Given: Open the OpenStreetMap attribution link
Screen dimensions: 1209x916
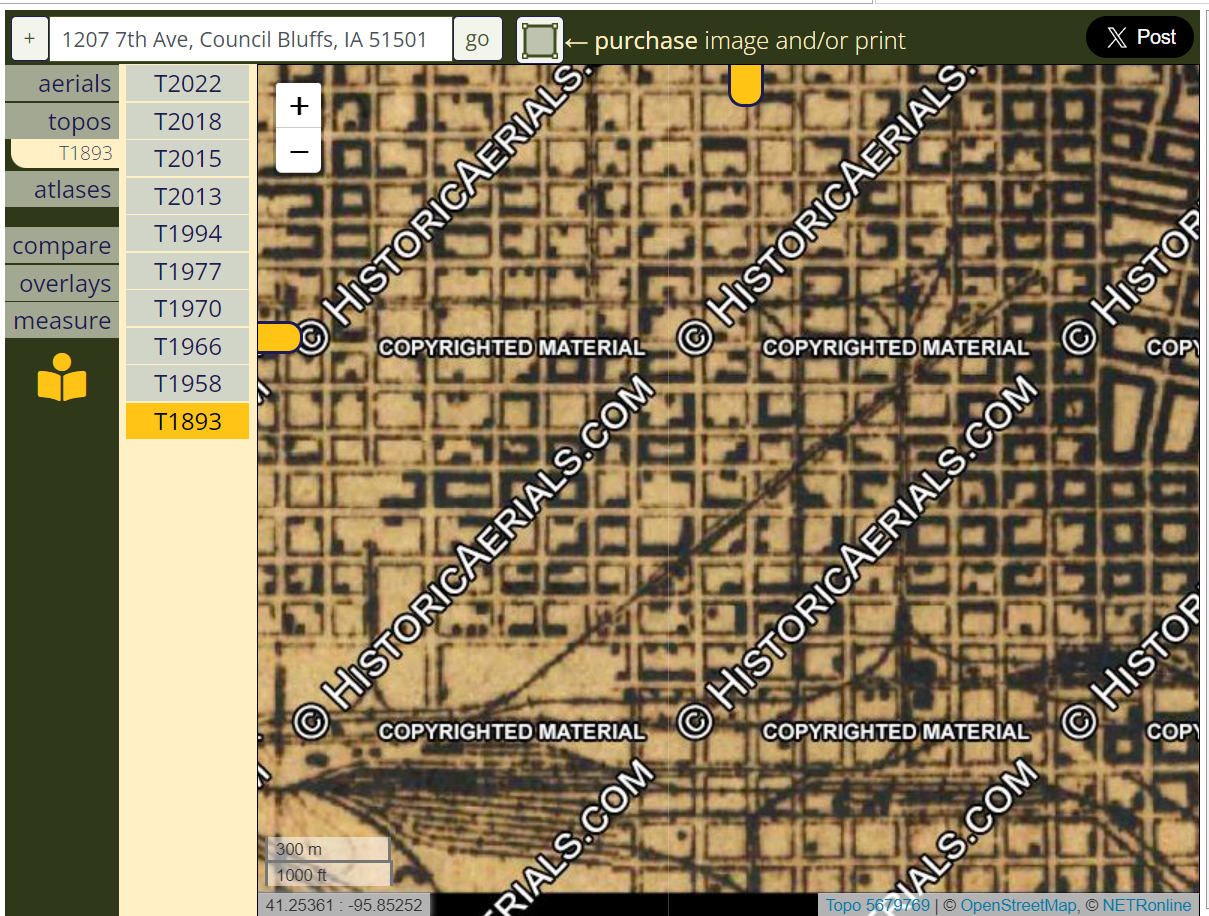Looking at the screenshot, I should (1018, 905).
